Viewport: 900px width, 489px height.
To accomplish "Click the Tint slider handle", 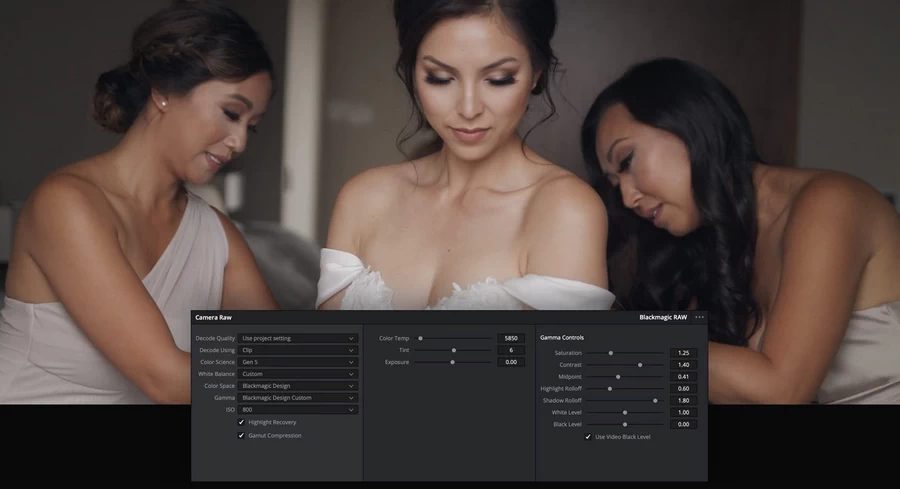I will (x=453, y=350).
